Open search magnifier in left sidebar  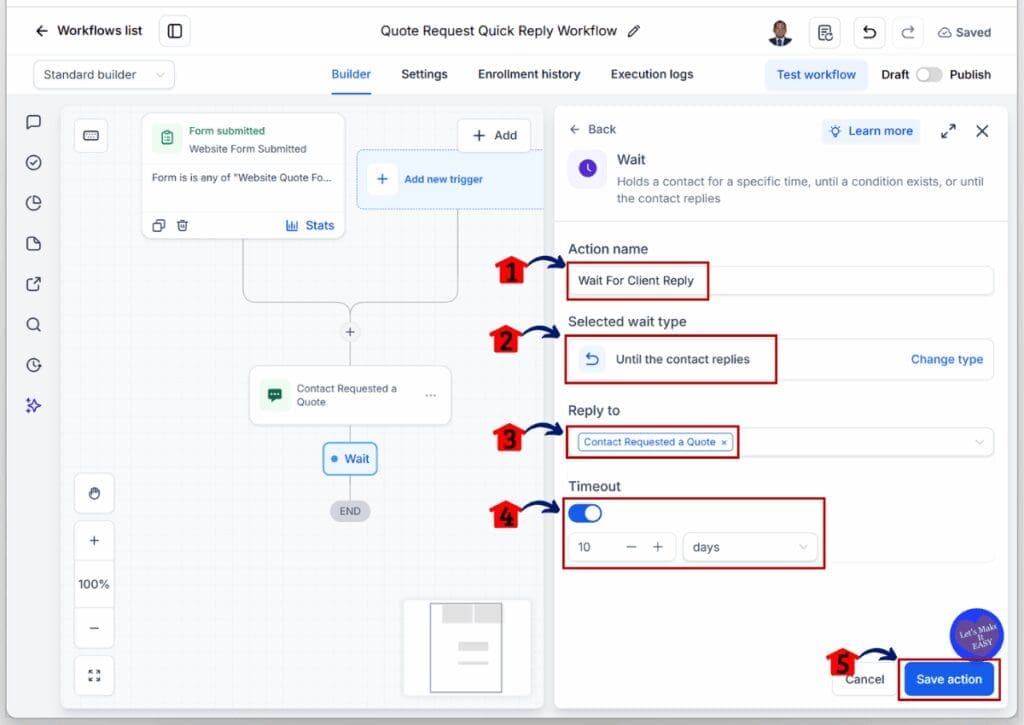[33, 325]
